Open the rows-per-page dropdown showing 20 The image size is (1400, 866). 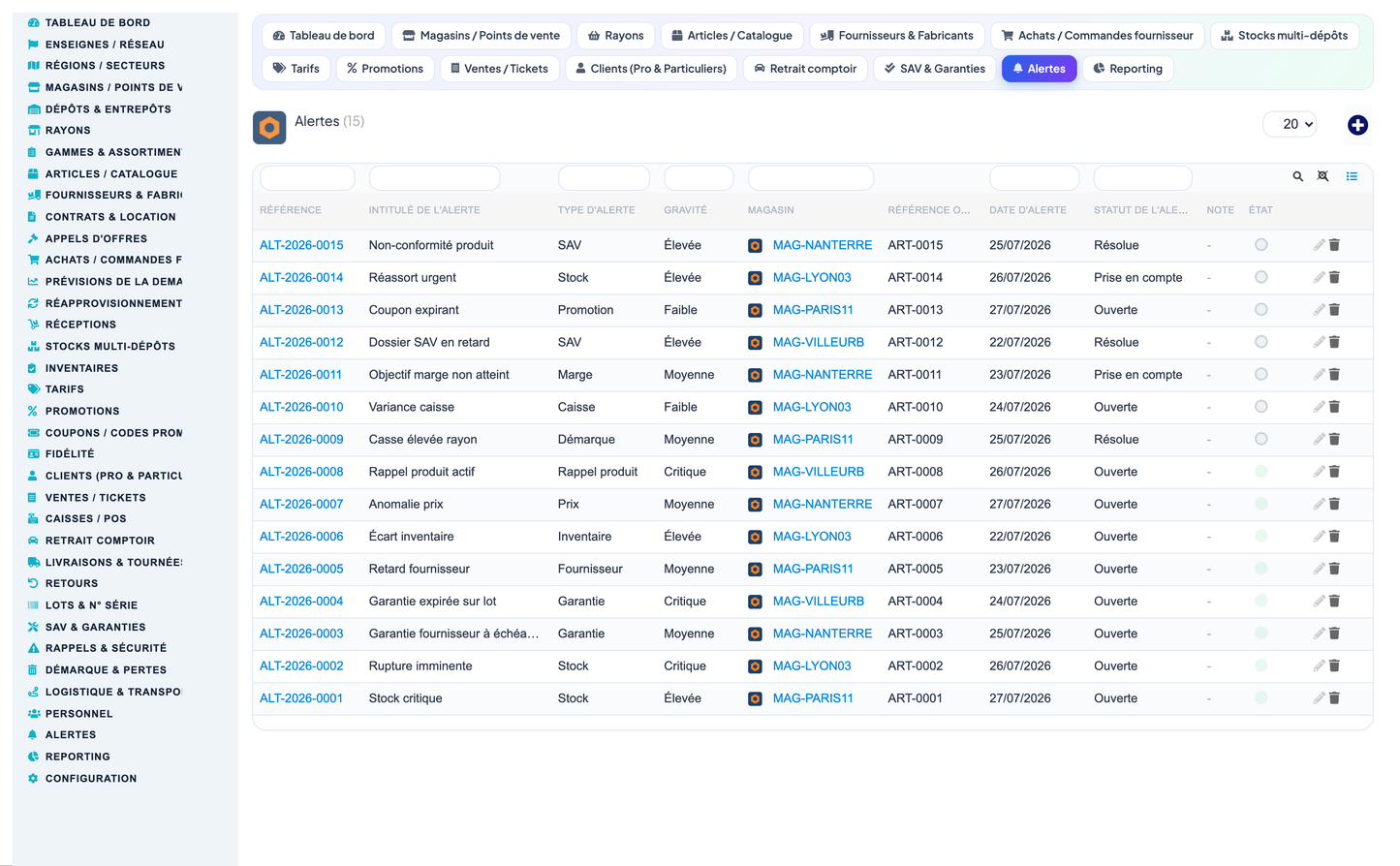click(x=1290, y=124)
